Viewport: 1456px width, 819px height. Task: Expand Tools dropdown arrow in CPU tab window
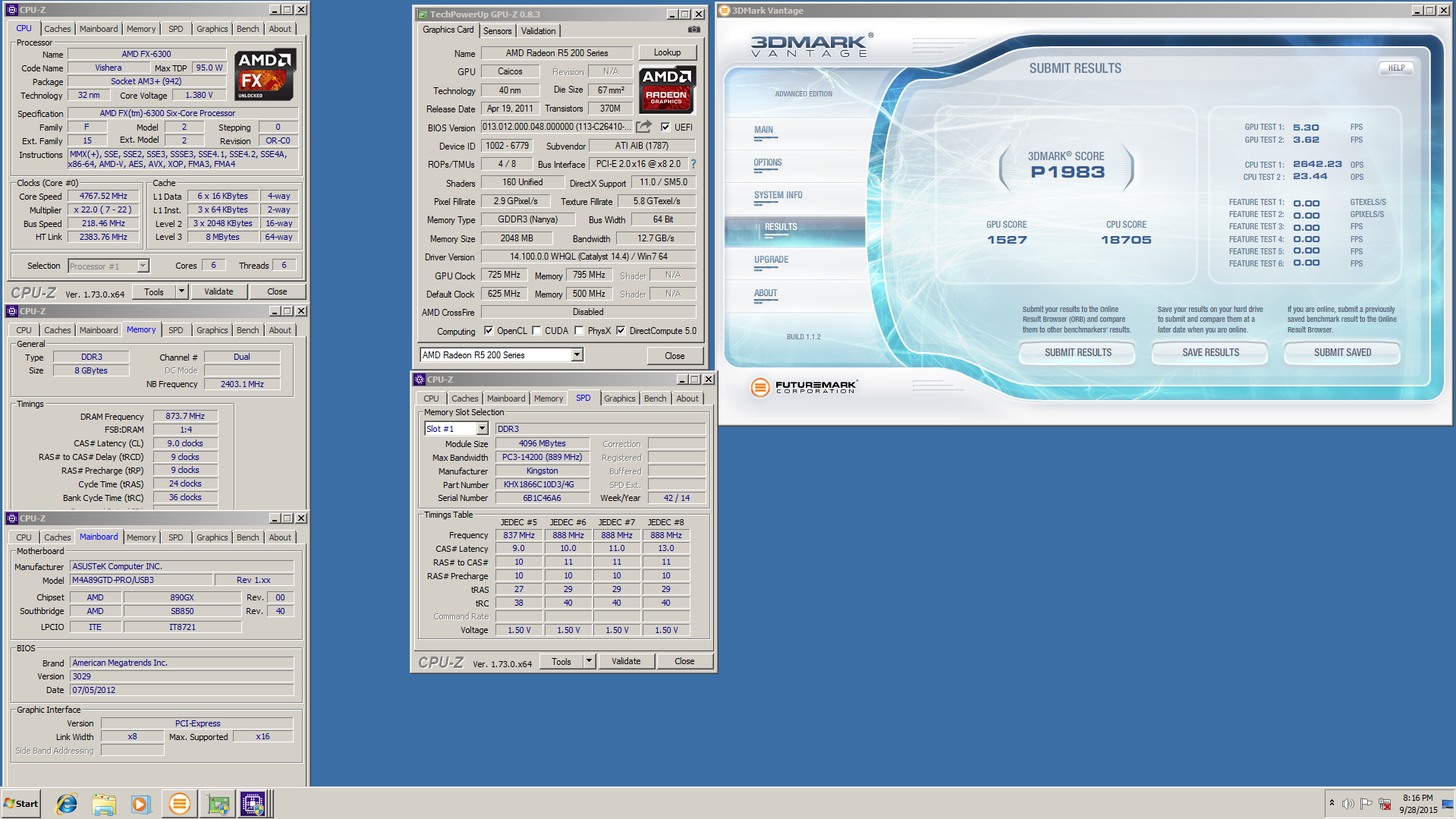click(181, 291)
